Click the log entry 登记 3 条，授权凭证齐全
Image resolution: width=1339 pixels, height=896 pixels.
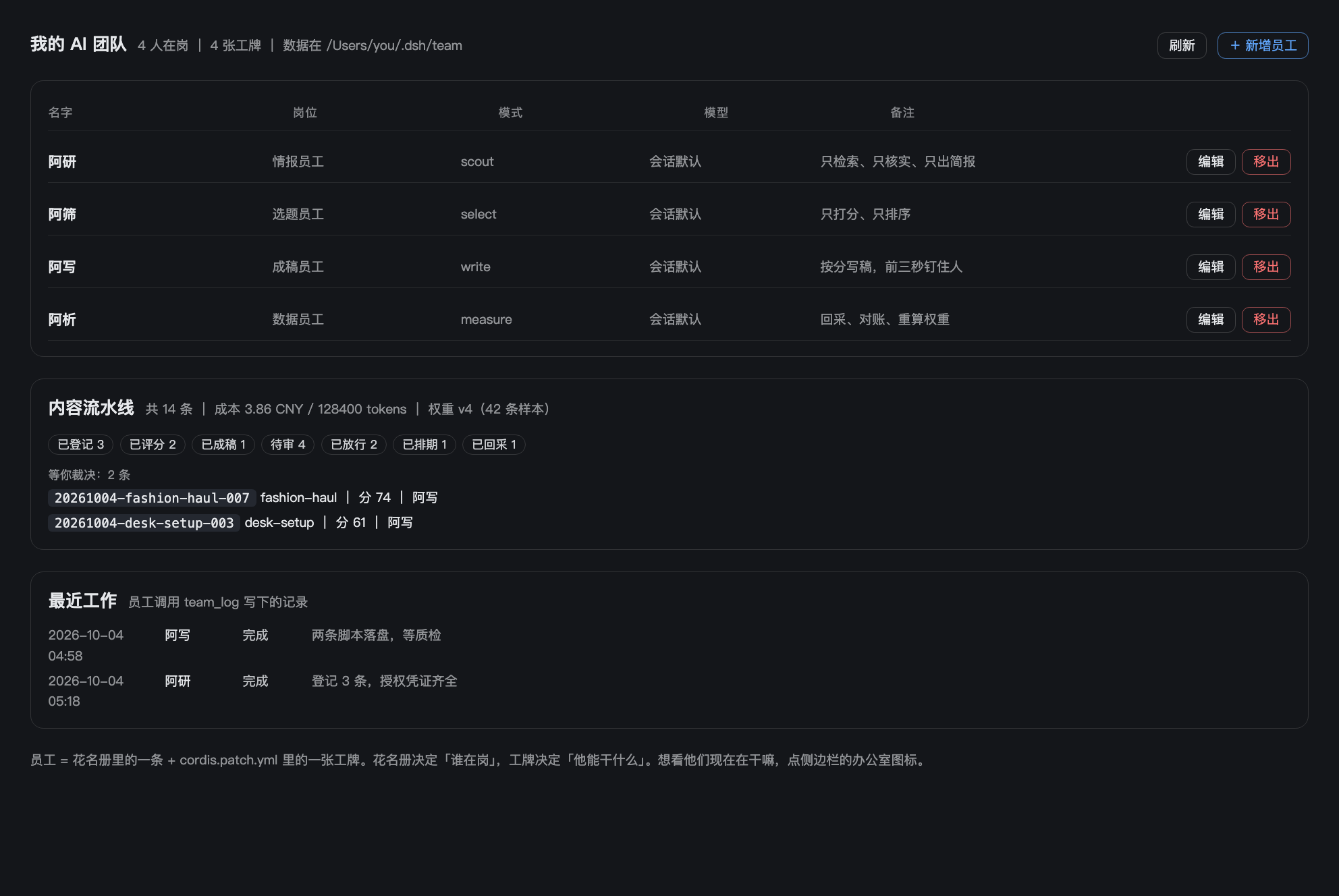coord(385,681)
